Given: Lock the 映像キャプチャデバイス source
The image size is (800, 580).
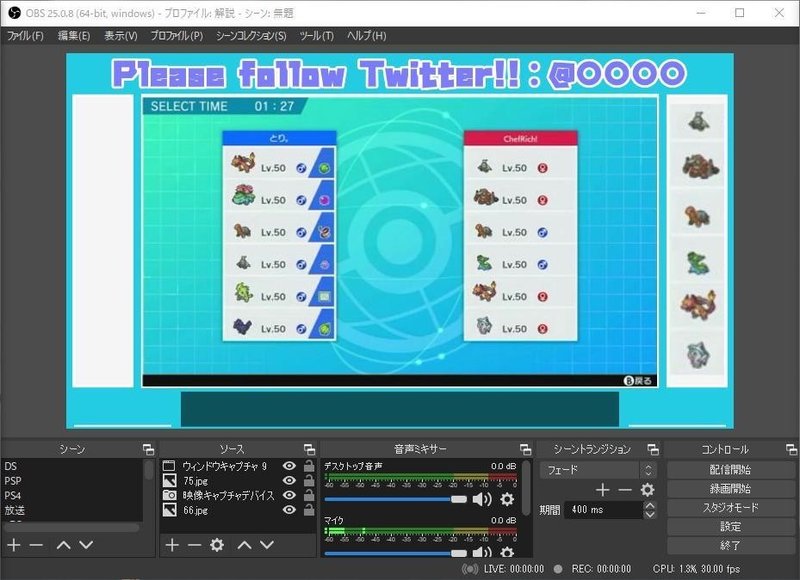Looking at the screenshot, I should 309,495.
